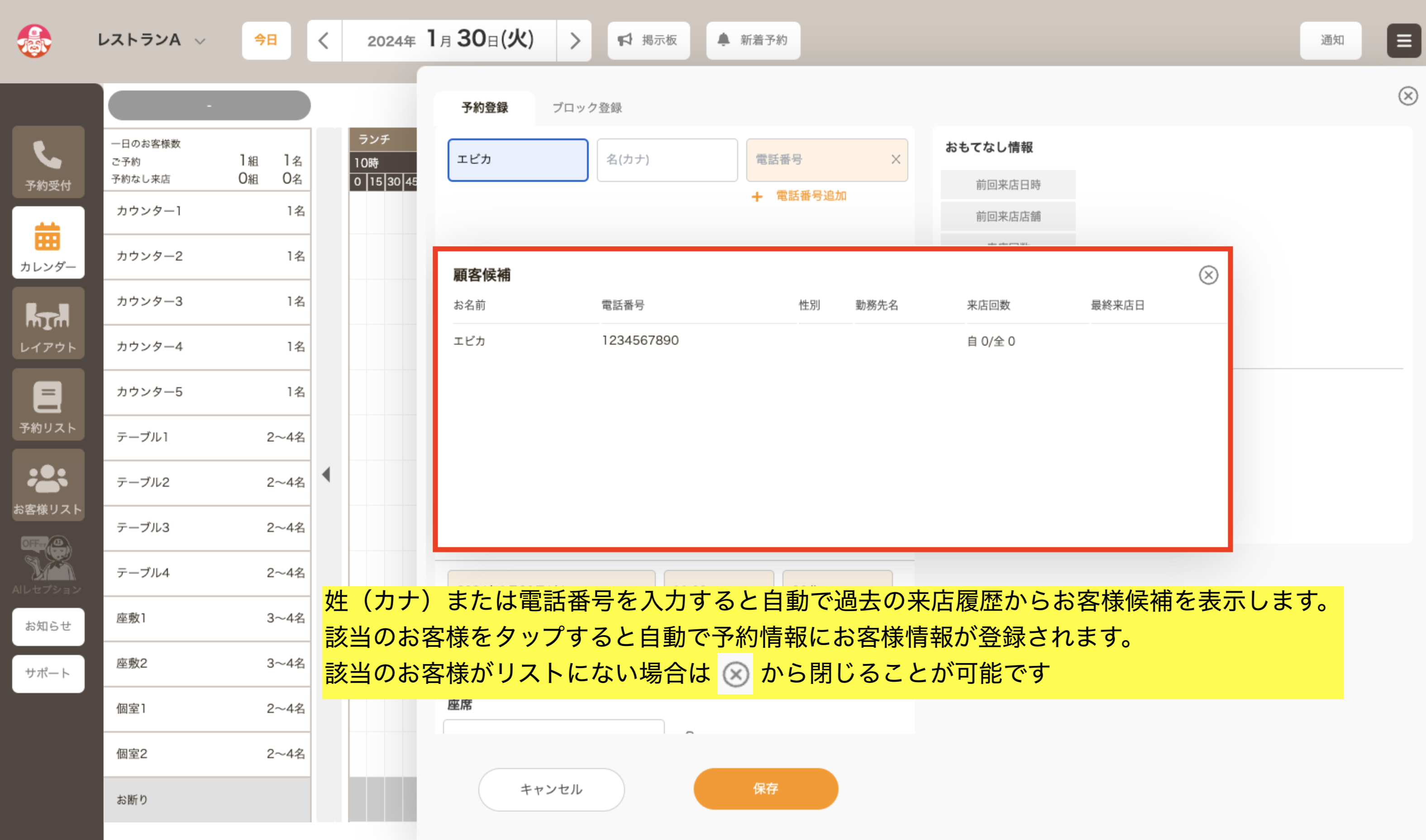Image resolution: width=1426 pixels, height=840 pixels.
Task: Select カウンター4 seat row
Action: (x=207, y=347)
